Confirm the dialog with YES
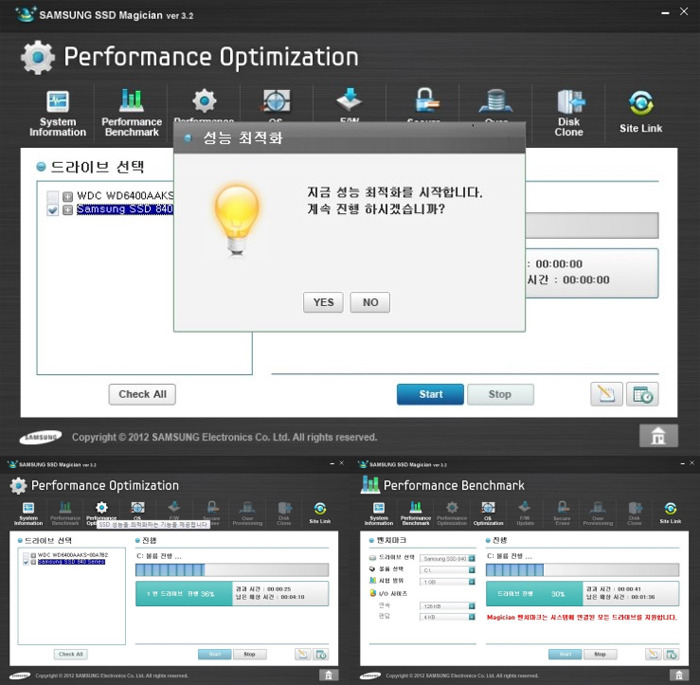This screenshot has width=700, height=685. pyautogui.click(x=323, y=302)
